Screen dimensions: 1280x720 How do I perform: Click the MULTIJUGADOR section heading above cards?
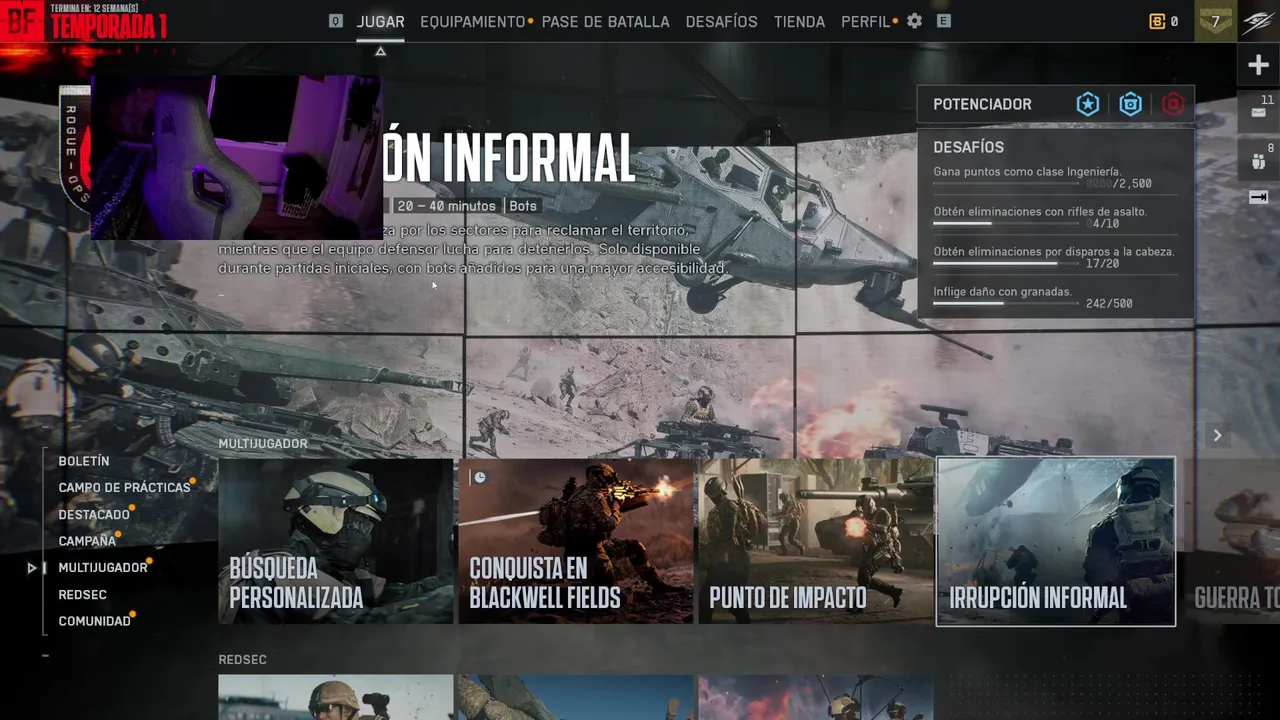coord(263,444)
